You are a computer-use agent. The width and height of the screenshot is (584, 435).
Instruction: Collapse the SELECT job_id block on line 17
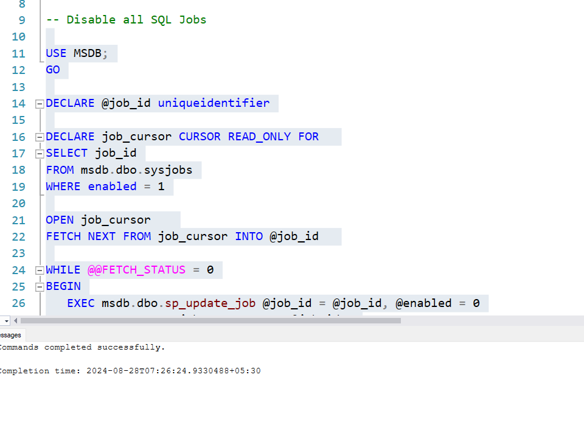point(39,154)
